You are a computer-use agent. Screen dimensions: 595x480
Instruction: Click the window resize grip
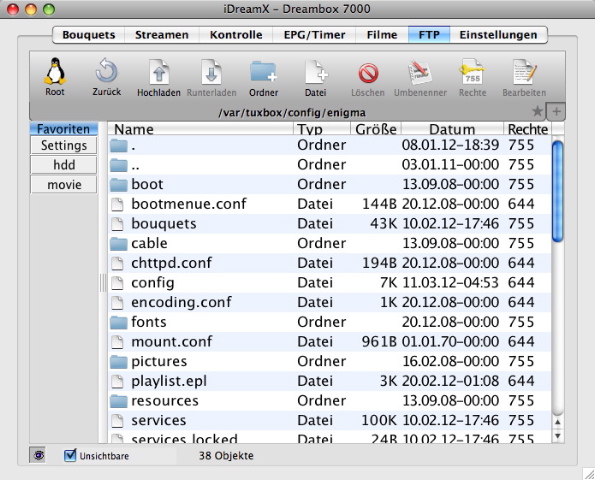589,474
